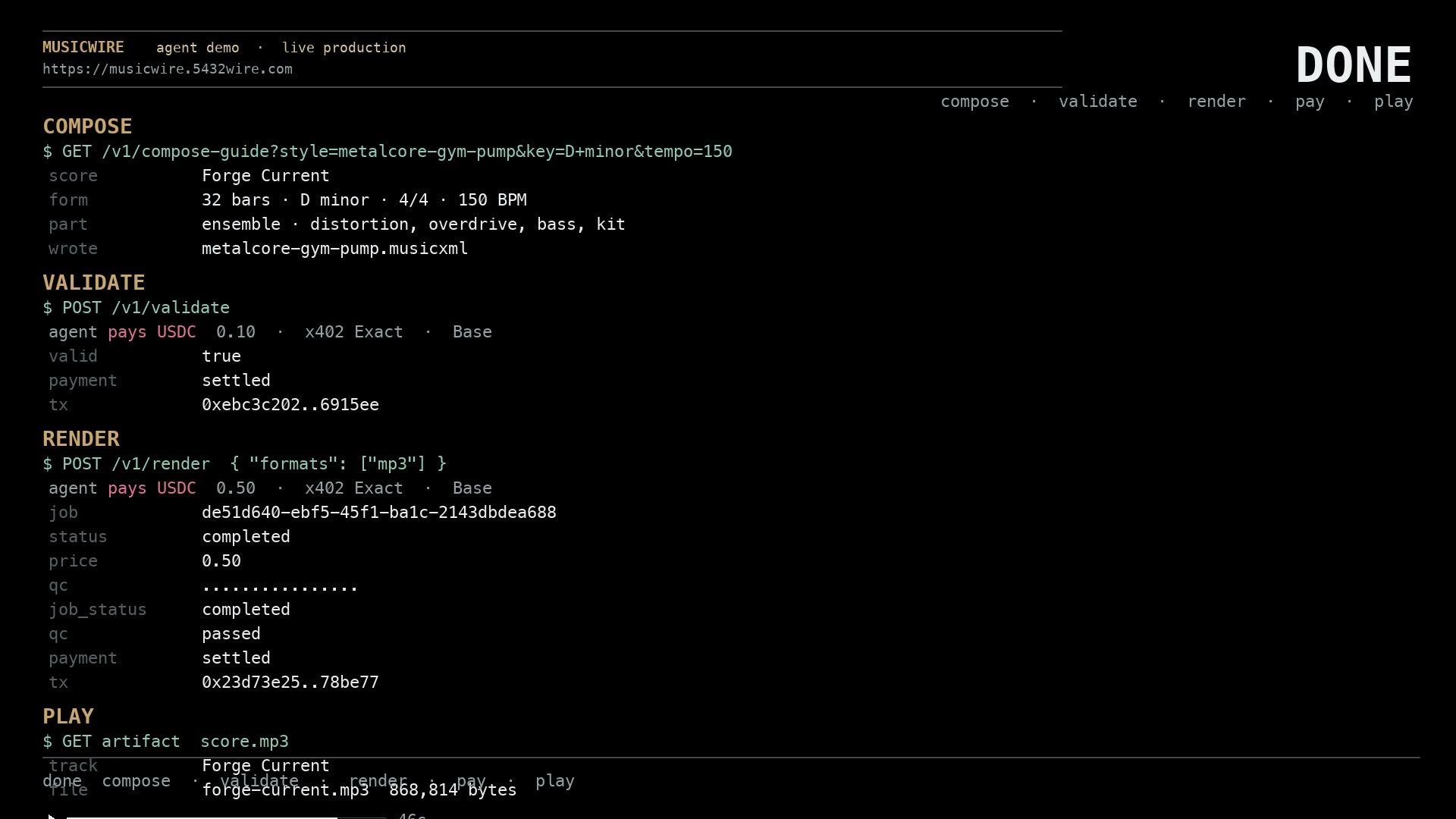1456x819 pixels.
Task: Click the render job ID de51d640
Action: [379, 513]
